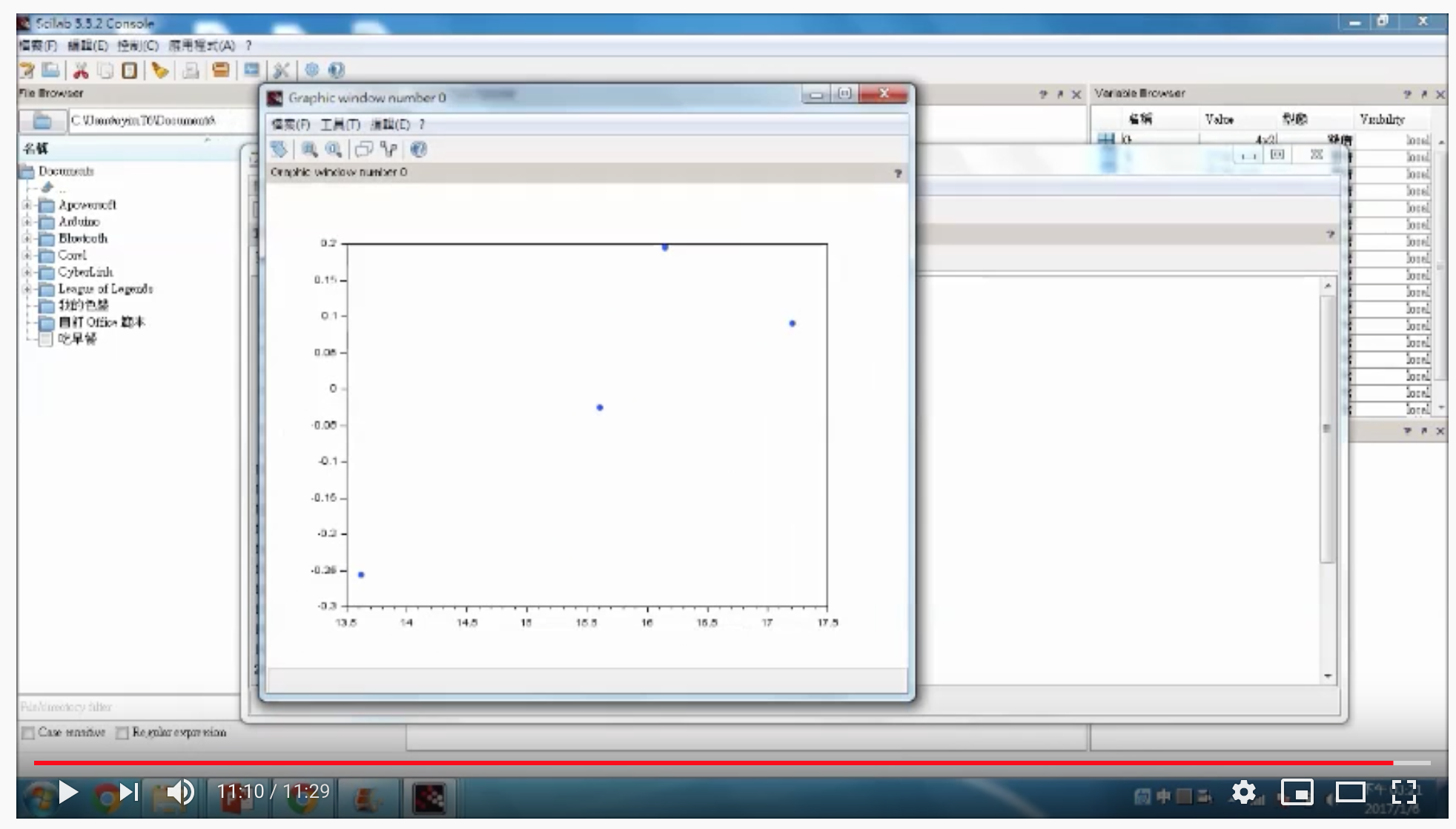Click the directory chooser folder button
Viewport: 1456px width, 829px height.
(42, 121)
